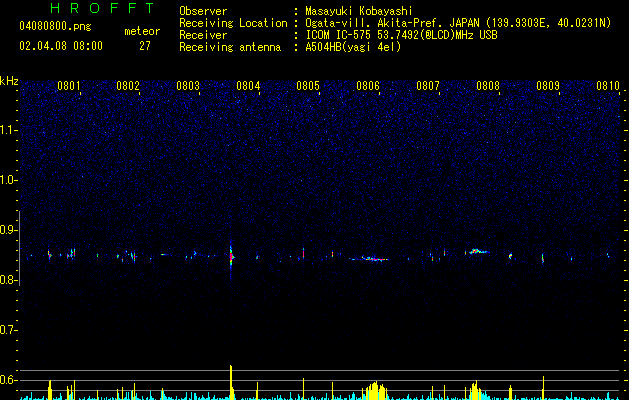This screenshot has height=400, width=629.
Task: Select receiver value ICOM IC-575 53.7492 MHz USB
Action: tap(401, 35)
